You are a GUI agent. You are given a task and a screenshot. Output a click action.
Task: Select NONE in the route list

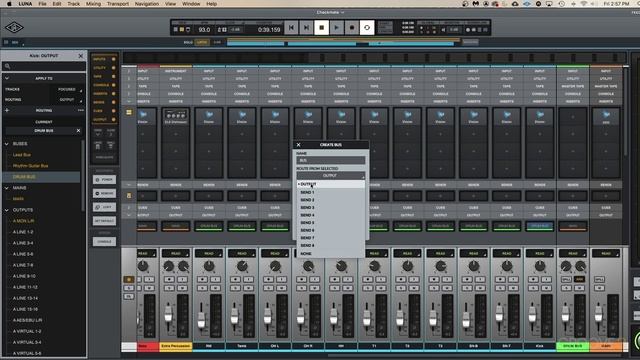[330, 253]
